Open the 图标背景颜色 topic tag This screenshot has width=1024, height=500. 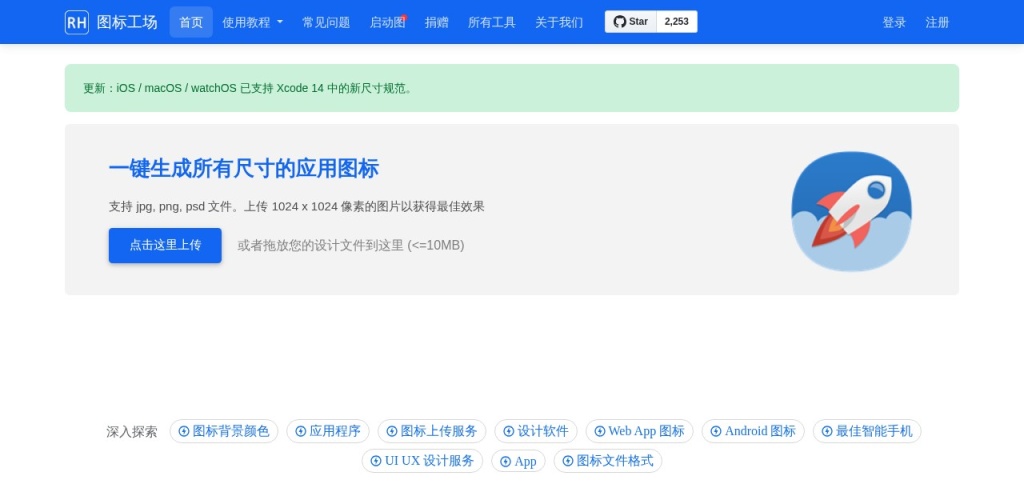click(224, 431)
